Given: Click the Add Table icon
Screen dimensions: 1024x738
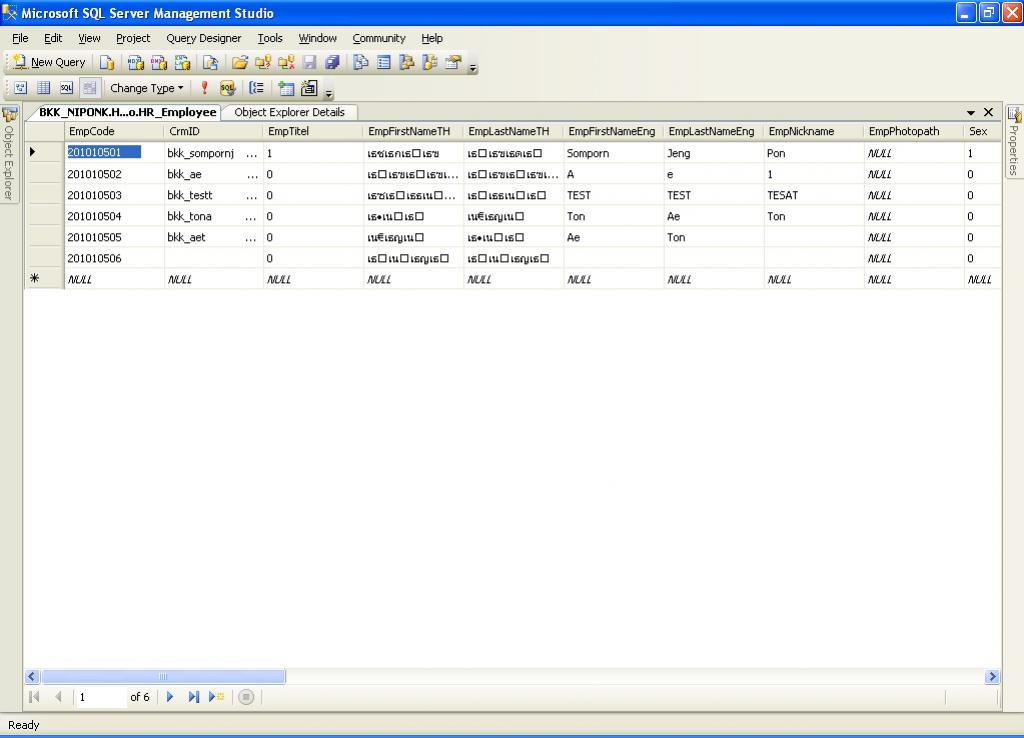Looking at the screenshot, I should pos(286,88).
